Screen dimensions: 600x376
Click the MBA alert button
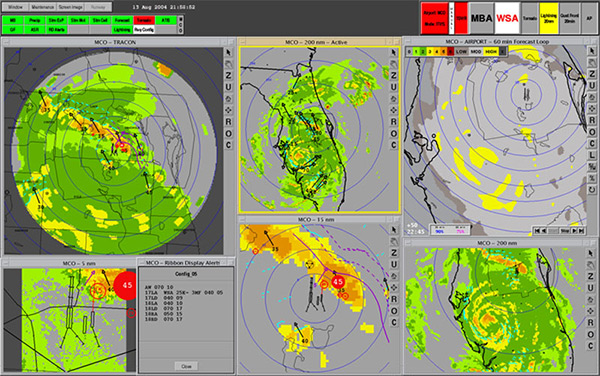point(481,18)
